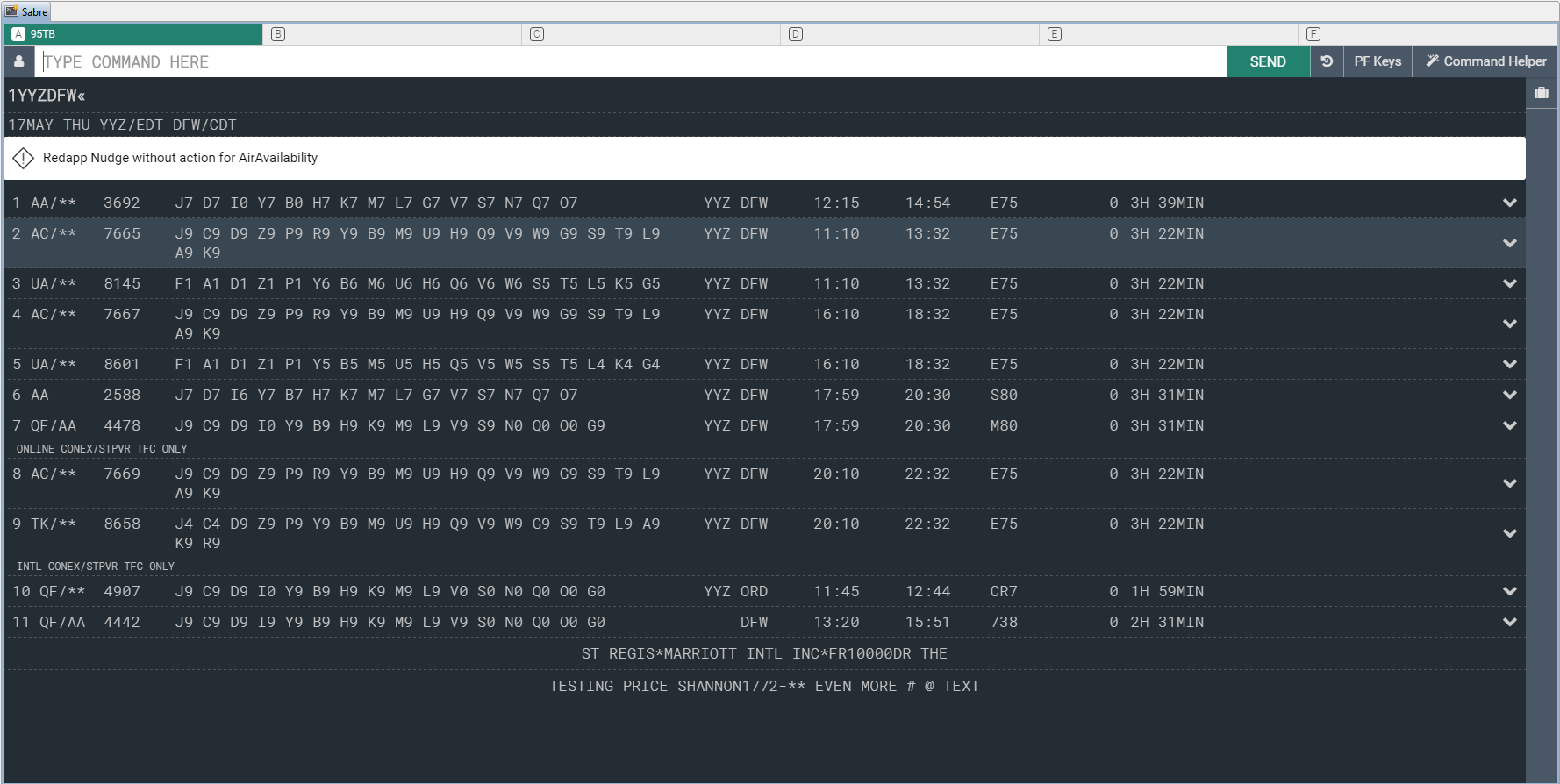Screen dimensions: 1560x784
Task: Click the agent profile icon beside command field
Action: (x=18, y=61)
